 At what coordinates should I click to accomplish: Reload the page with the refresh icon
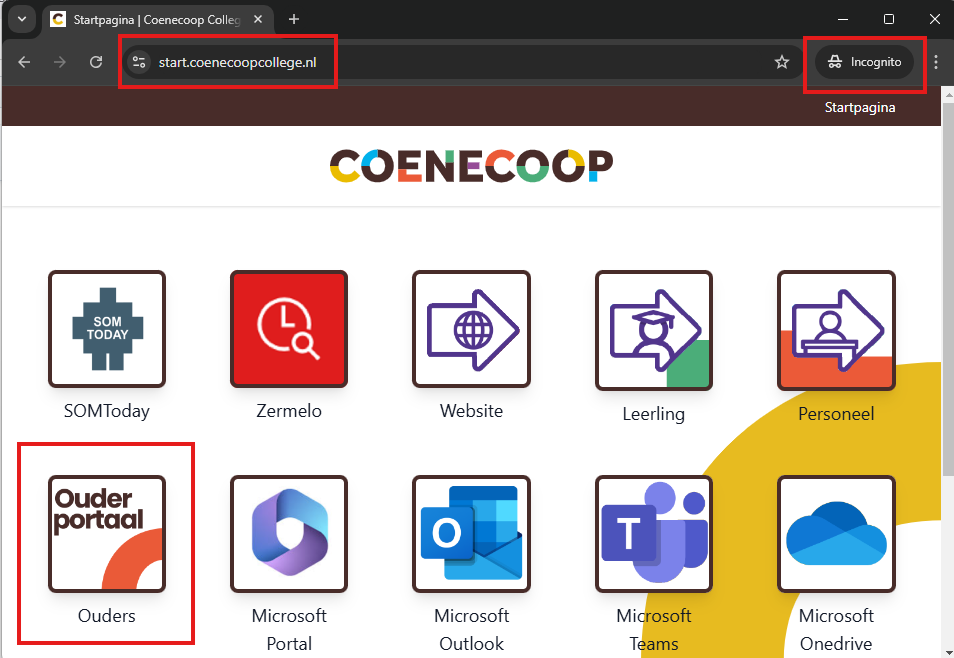[x=96, y=62]
